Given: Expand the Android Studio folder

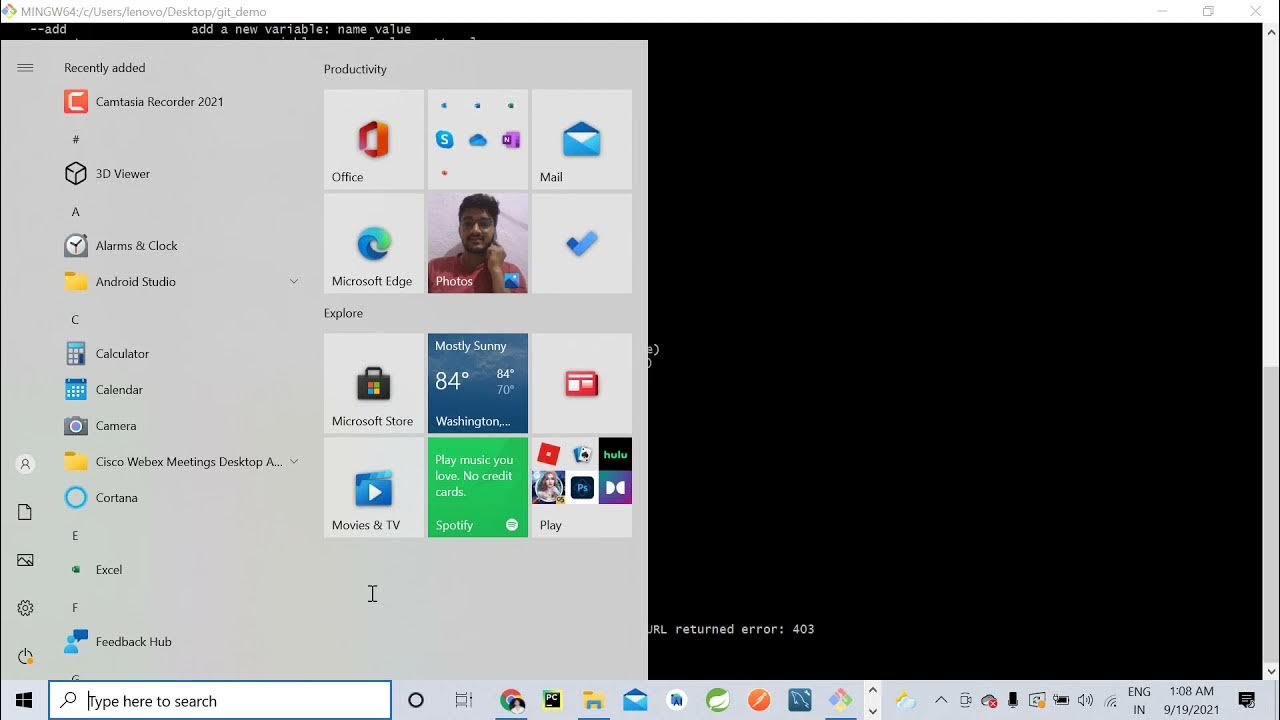Looking at the screenshot, I should (180, 282).
